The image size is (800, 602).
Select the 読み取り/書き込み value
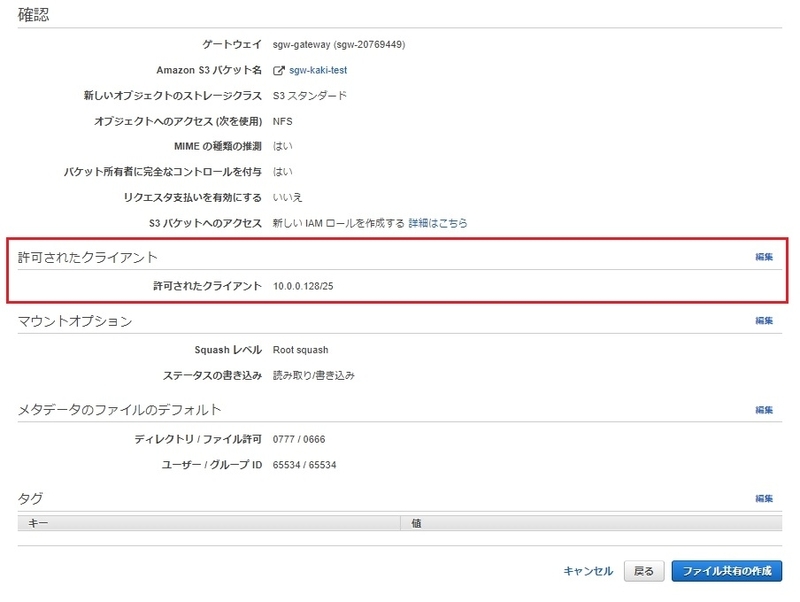[x=313, y=375]
